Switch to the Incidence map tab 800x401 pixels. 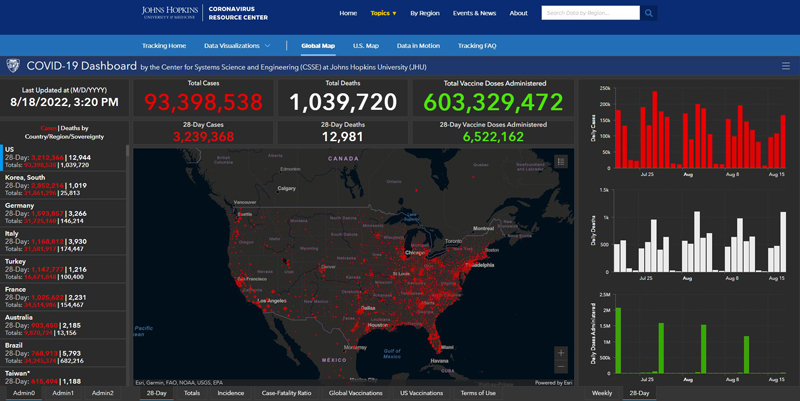click(230, 393)
